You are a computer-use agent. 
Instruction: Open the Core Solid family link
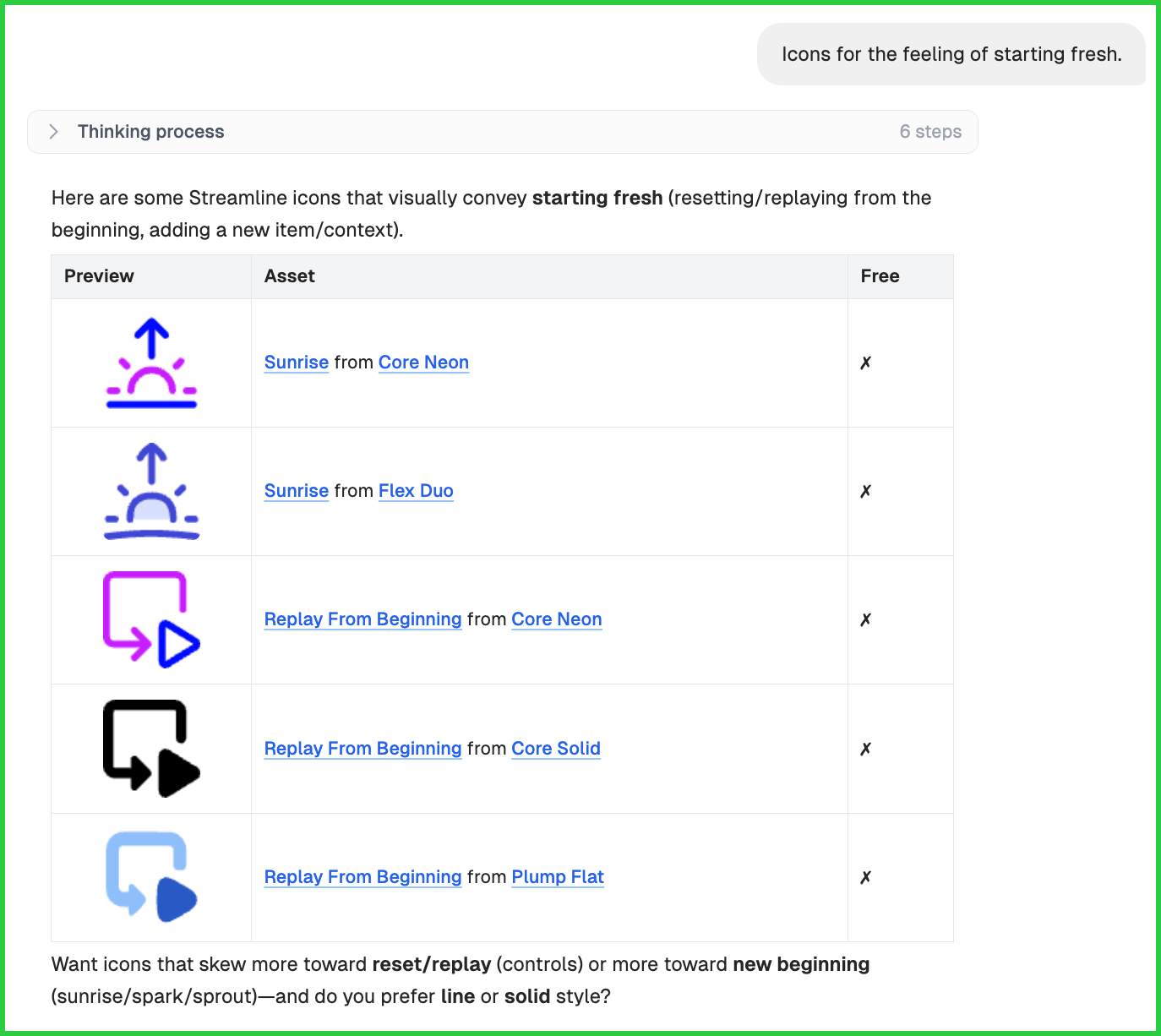coord(556,749)
